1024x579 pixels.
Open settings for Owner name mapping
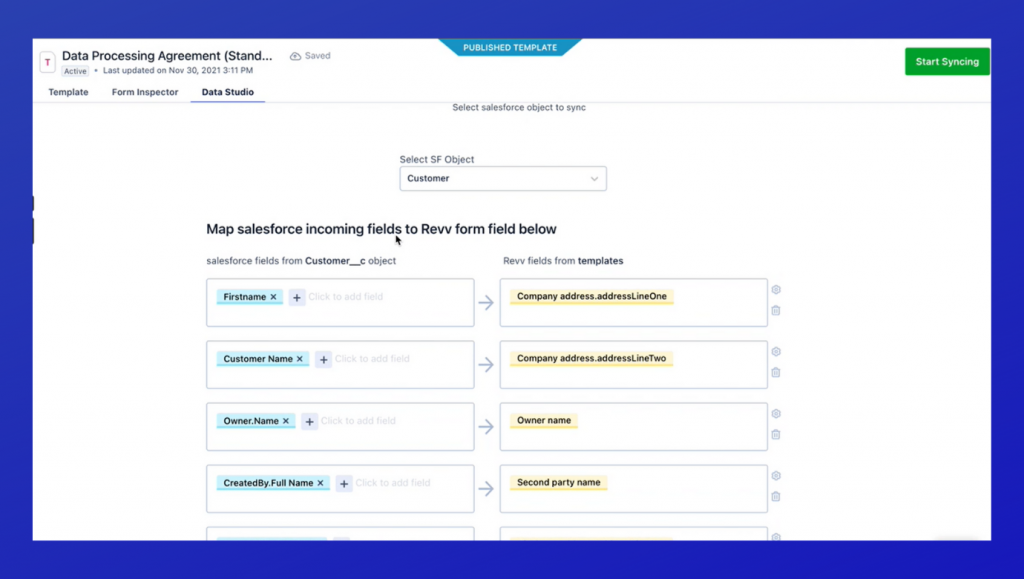click(x=776, y=414)
